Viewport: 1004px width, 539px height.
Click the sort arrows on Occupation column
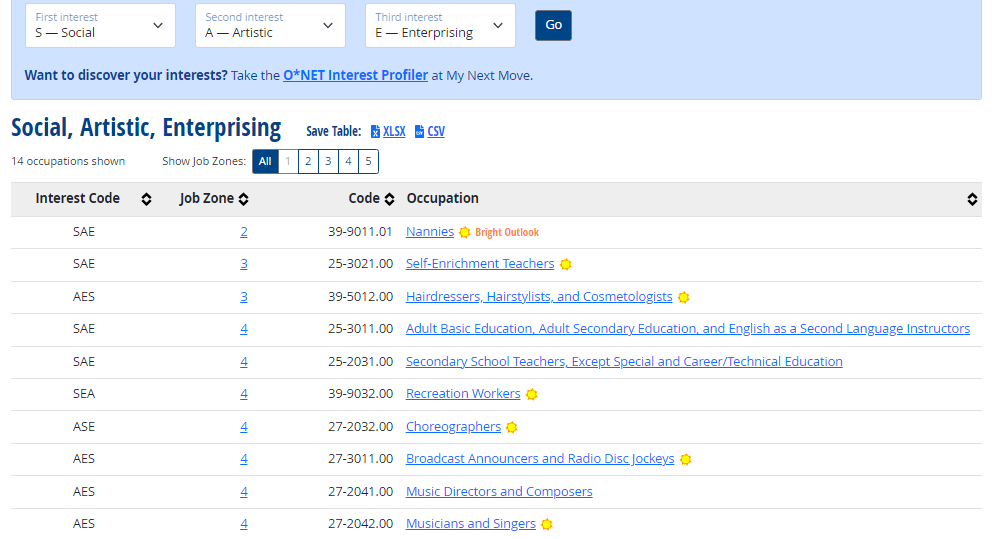pyautogui.click(x=972, y=199)
